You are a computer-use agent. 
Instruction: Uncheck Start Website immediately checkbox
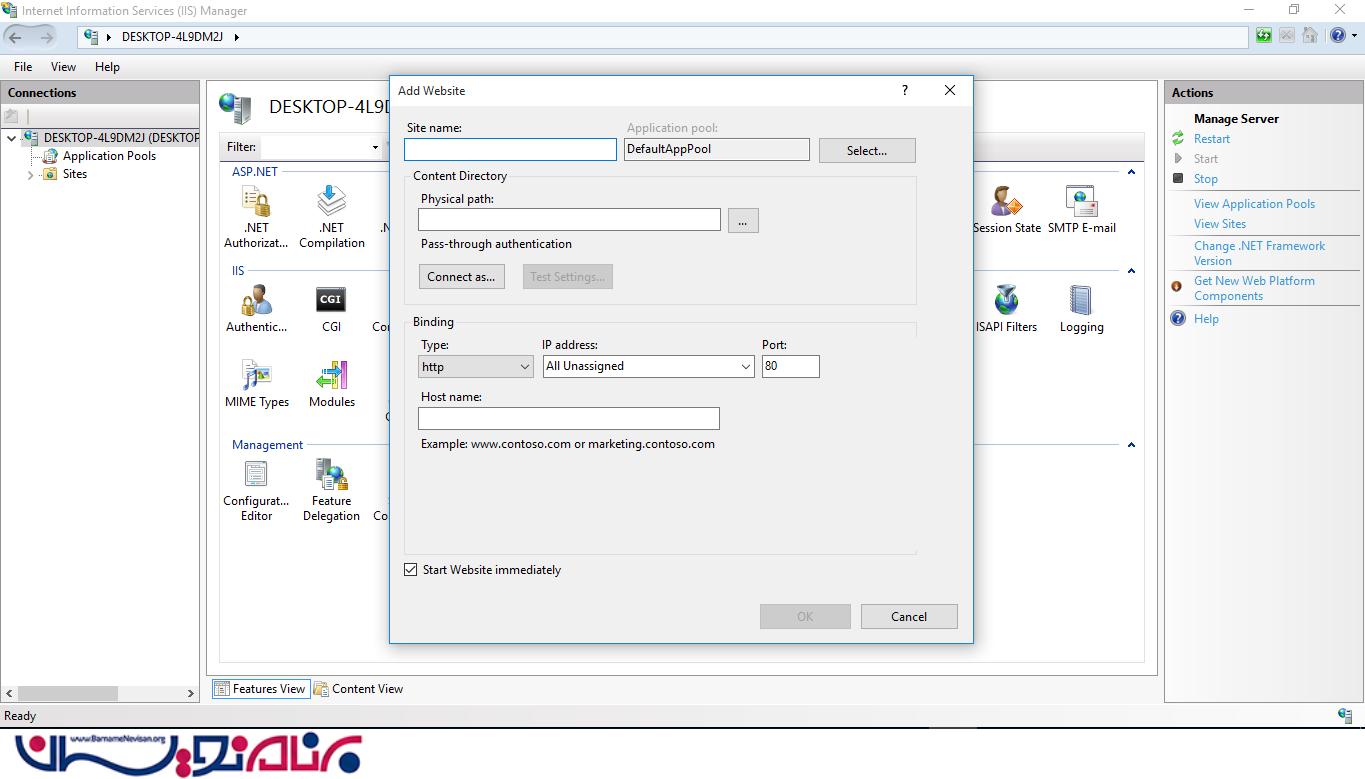coord(411,570)
